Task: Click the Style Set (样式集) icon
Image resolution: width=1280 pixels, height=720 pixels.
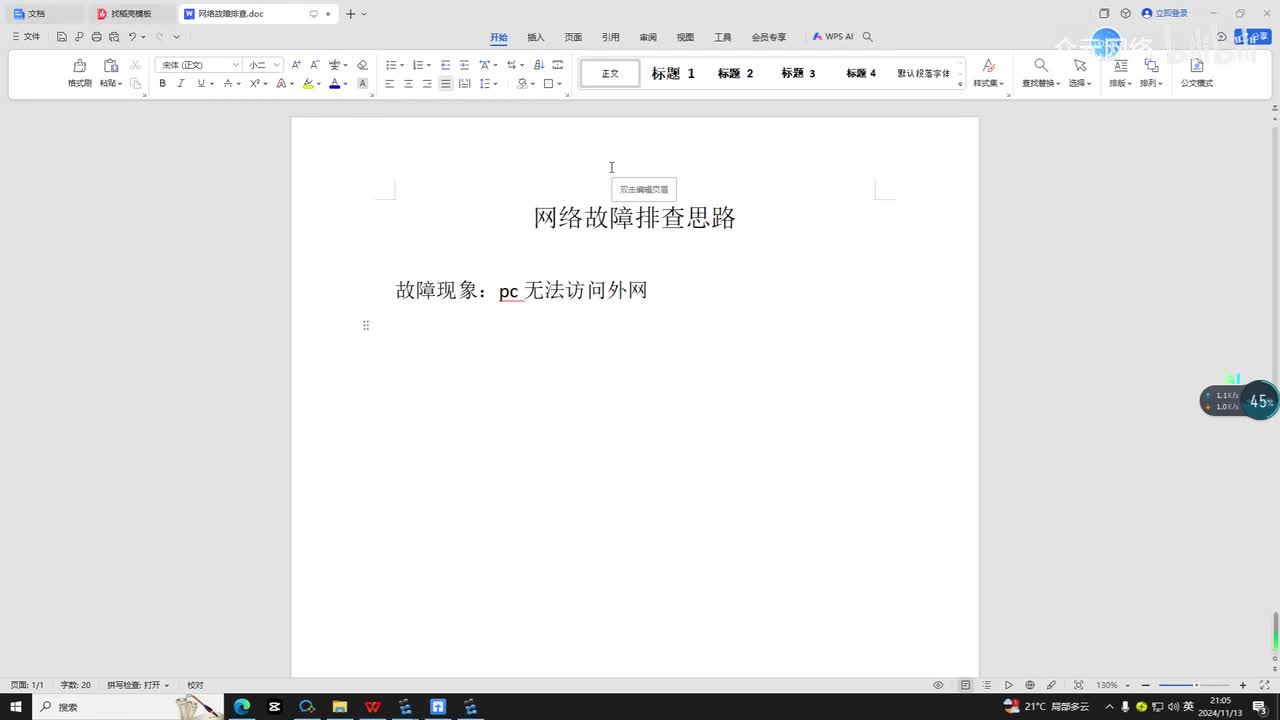Action: click(989, 65)
